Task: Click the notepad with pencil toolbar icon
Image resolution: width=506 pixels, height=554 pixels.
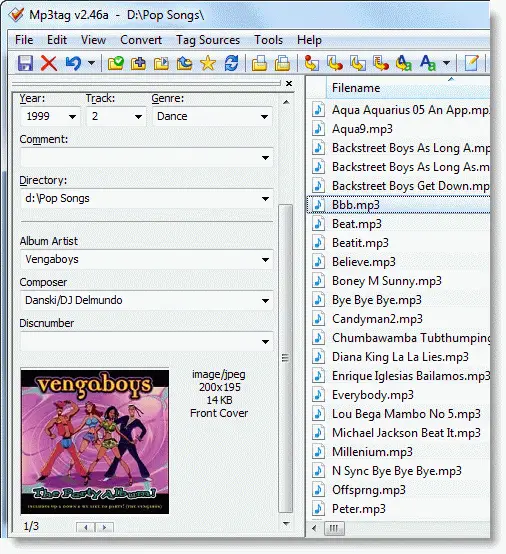Action: [x=471, y=64]
